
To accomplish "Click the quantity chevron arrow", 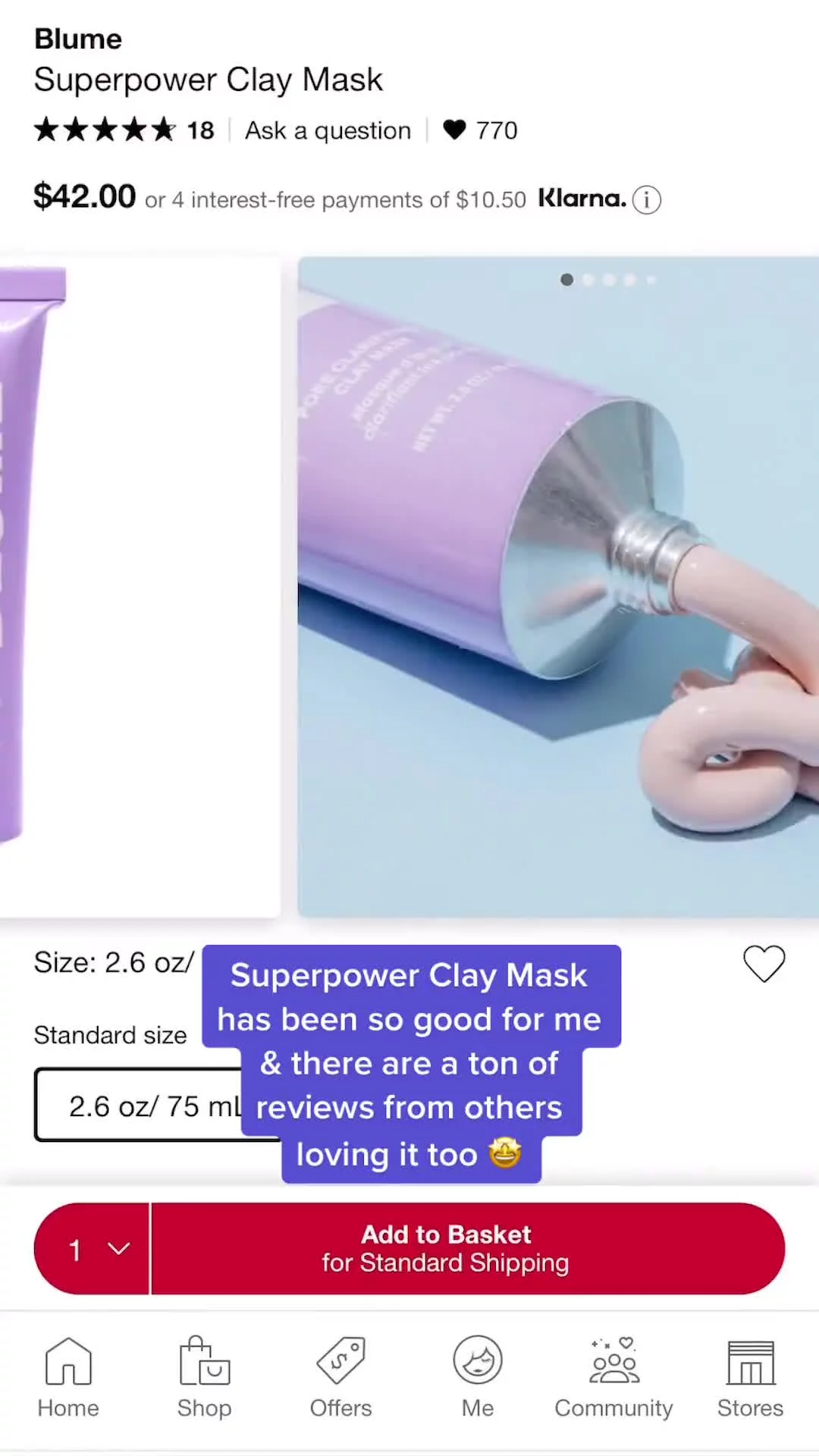I will (x=119, y=1248).
